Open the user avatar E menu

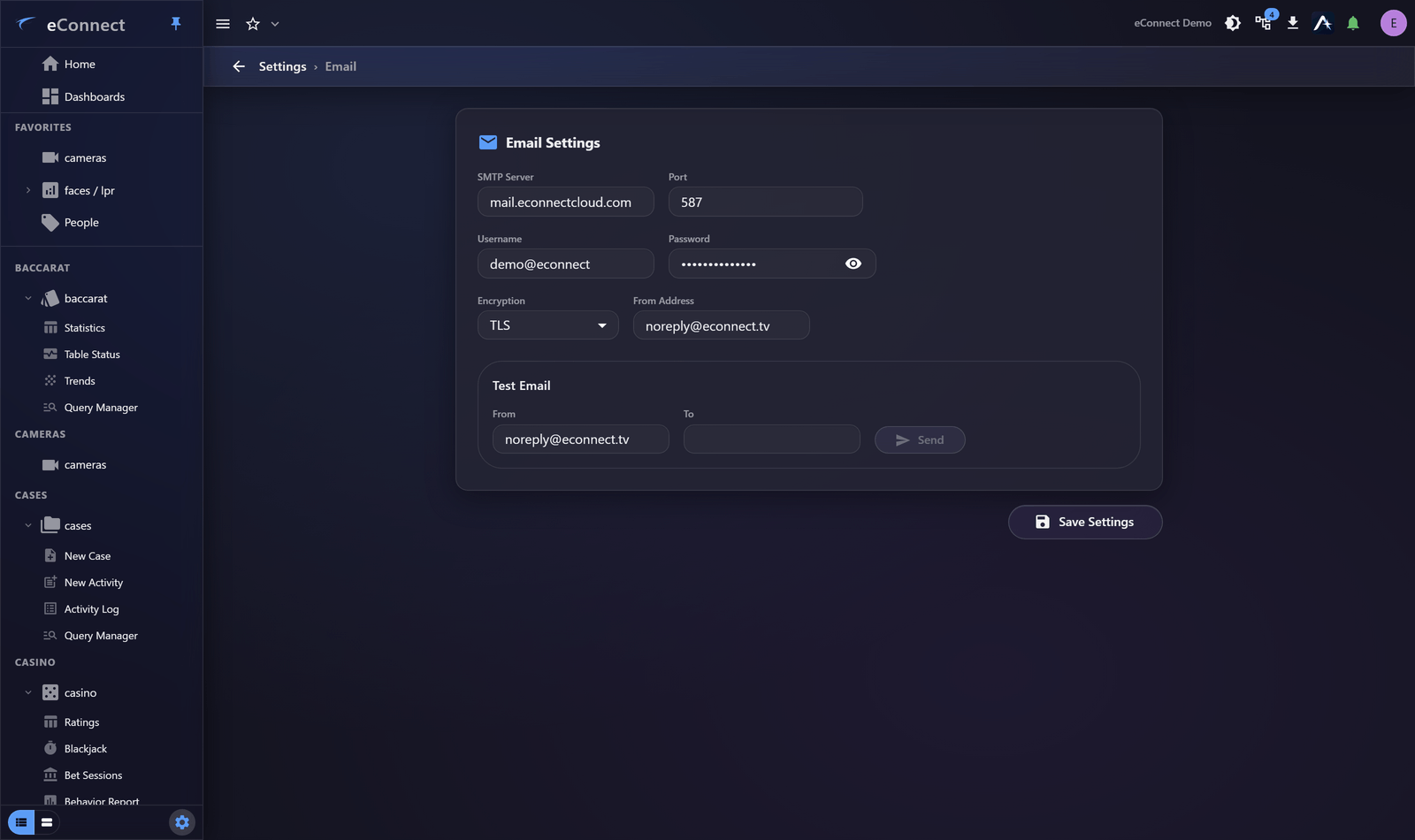click(x=1394, y=23)
